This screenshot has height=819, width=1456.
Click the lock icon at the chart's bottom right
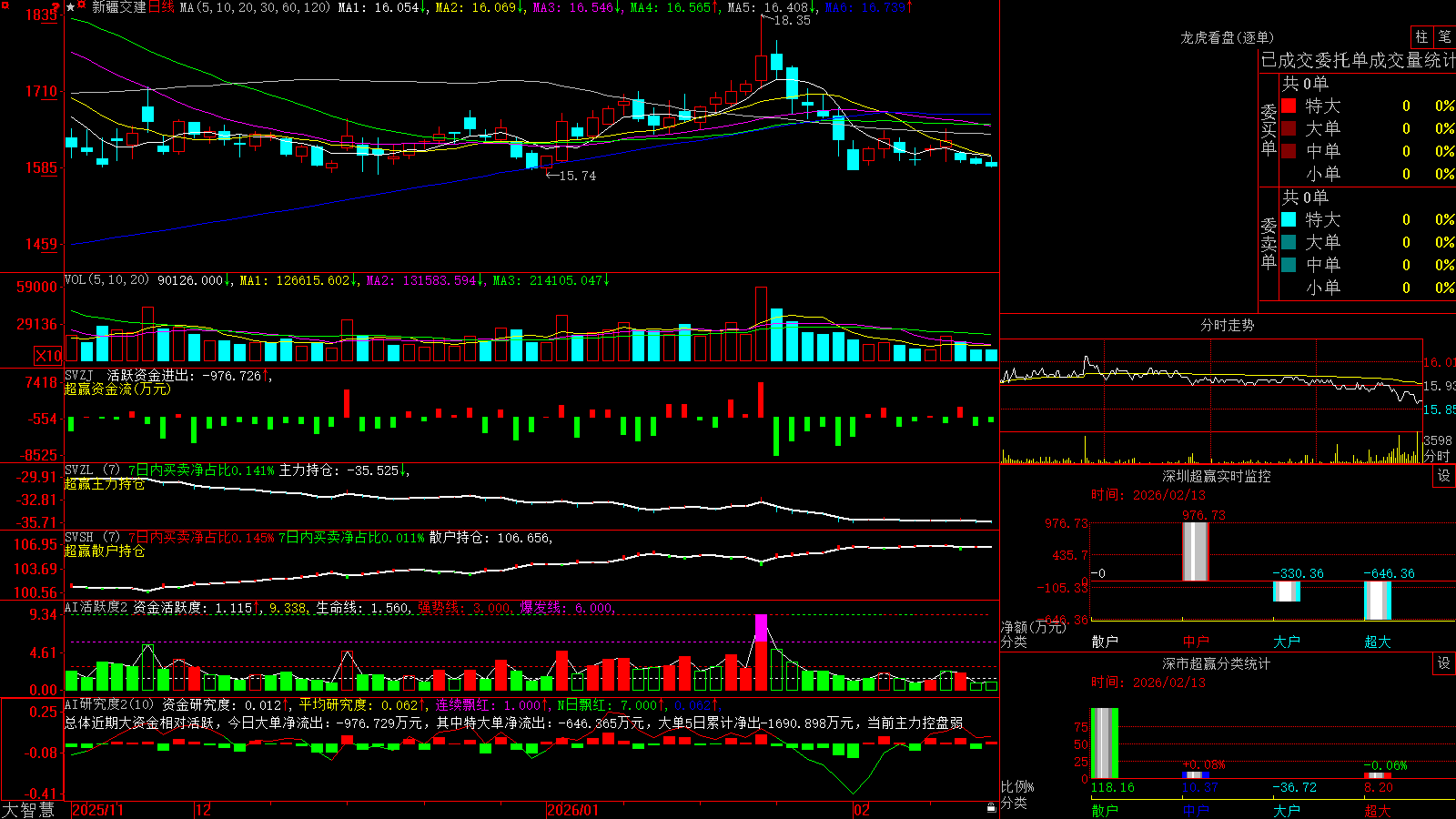click(x=991, y=808)
